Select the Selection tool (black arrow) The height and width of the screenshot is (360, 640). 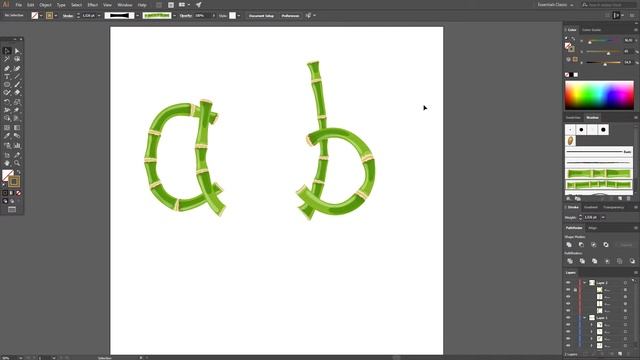[7, 51]
